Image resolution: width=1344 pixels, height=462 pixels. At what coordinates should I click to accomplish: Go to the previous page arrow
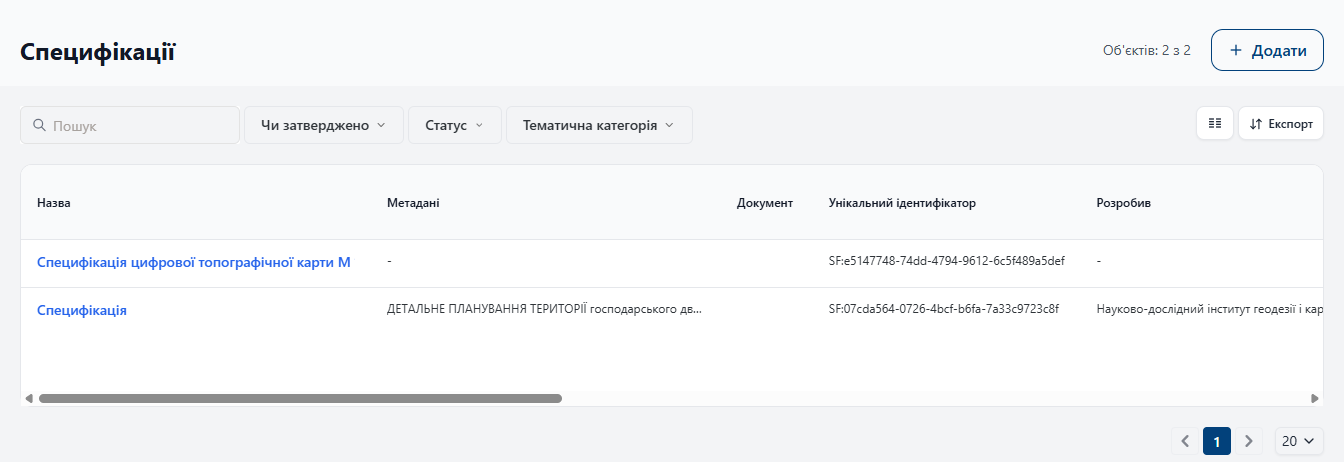(x=1185, y=441)
